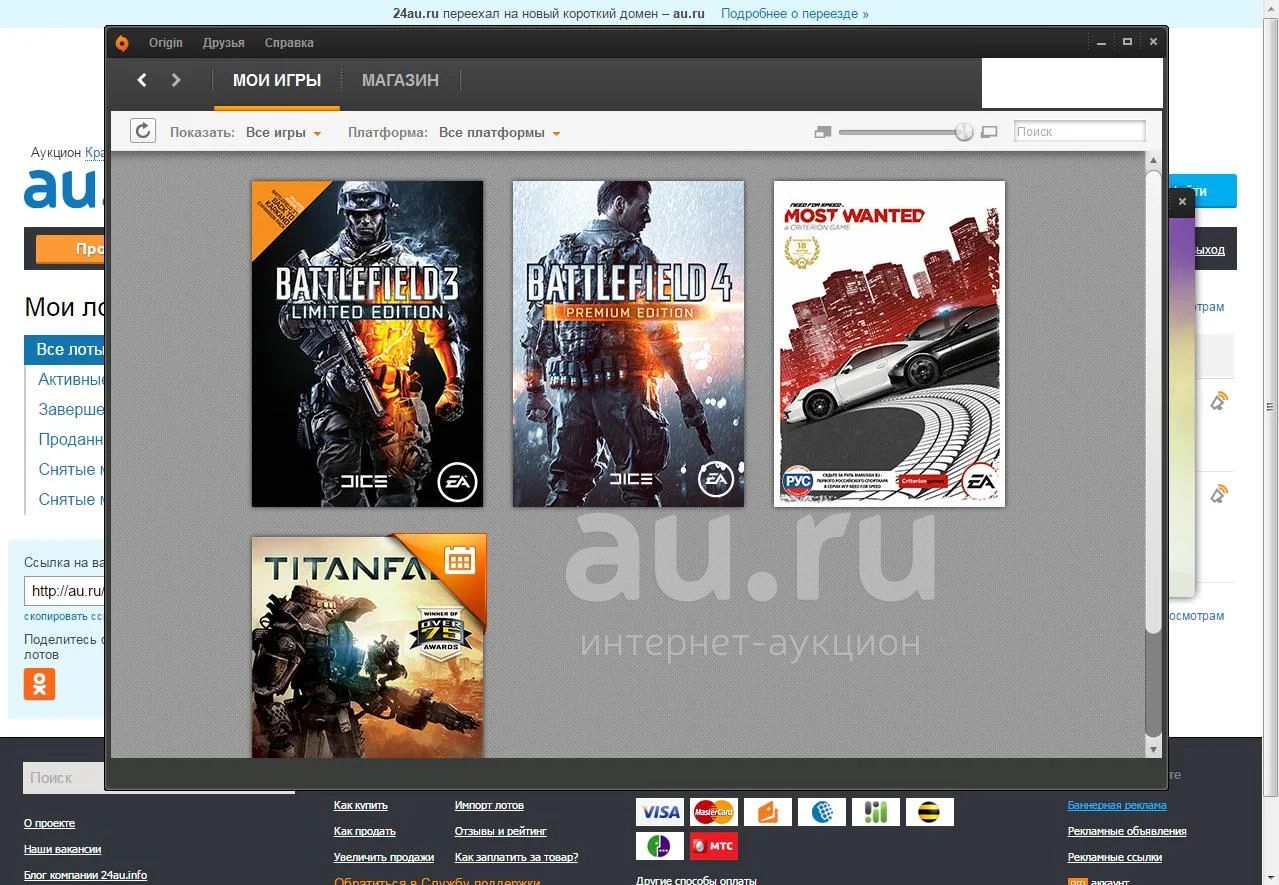This screenshot has height=885, width=1279.
Task: Open the Друзья menu
Action: (x=223, y=43)
